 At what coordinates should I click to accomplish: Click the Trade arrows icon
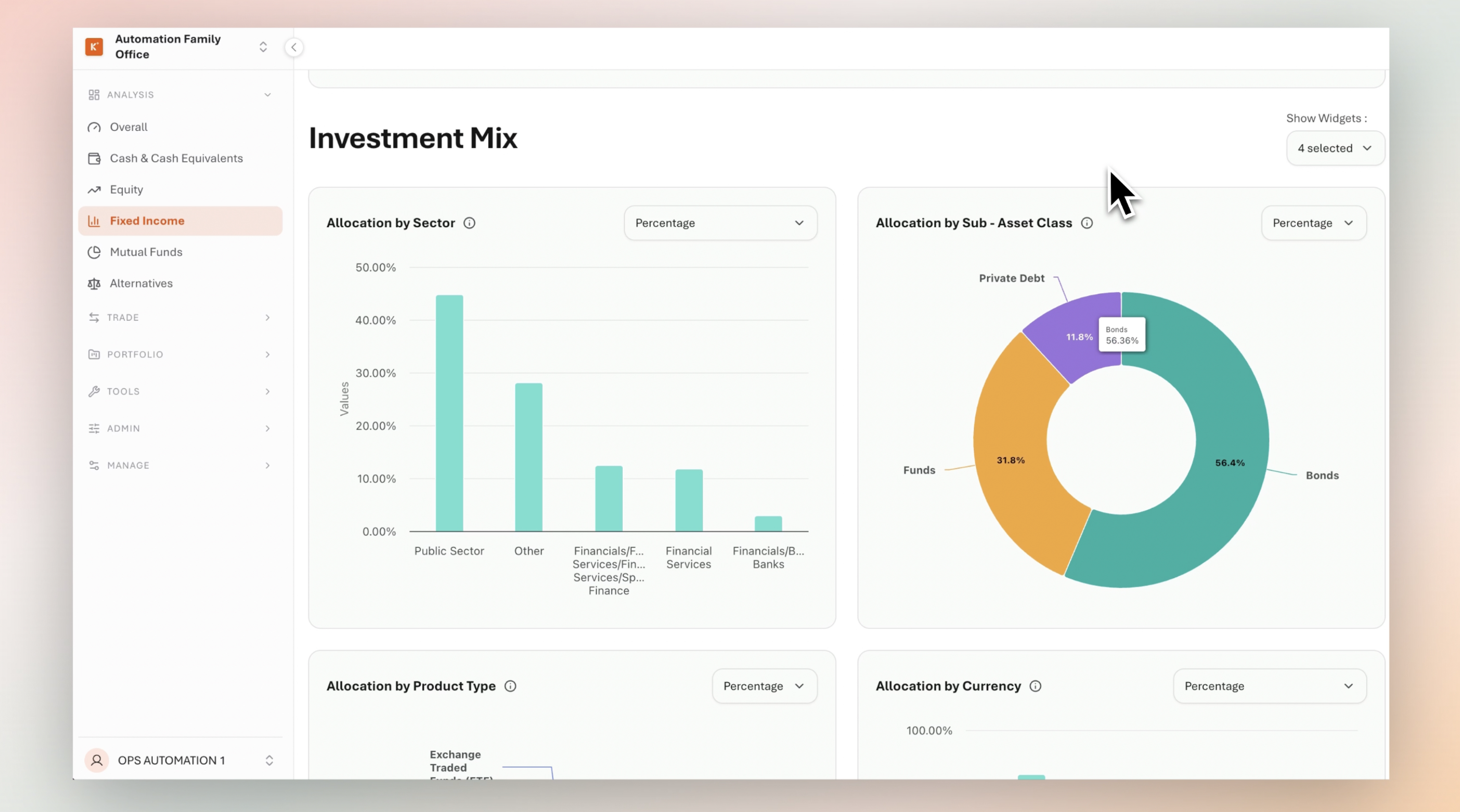click(x=94, y=318)
